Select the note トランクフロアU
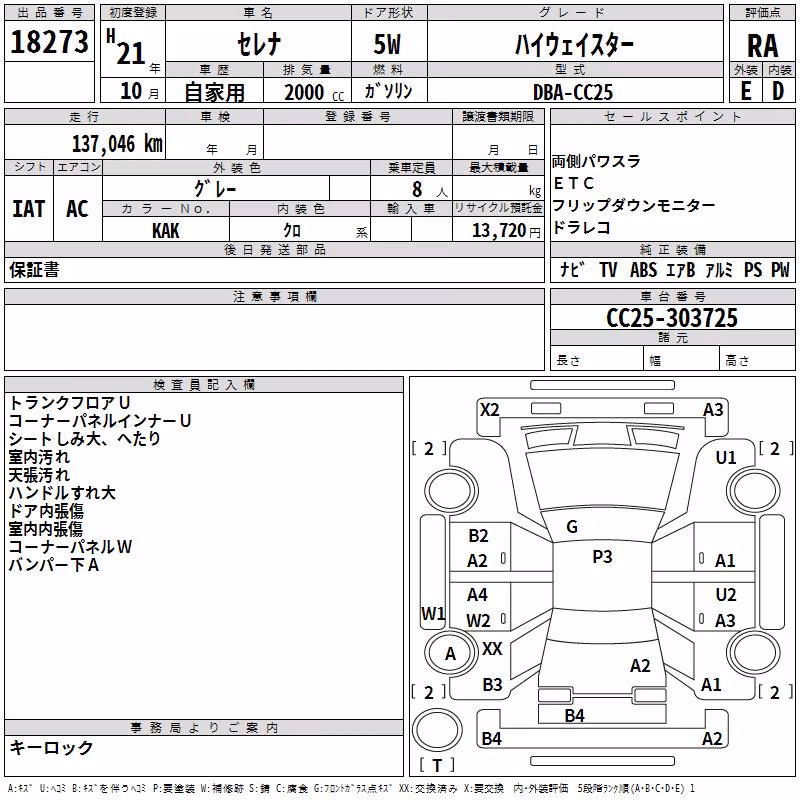The width and height of the screenshot is (800, 800). 70,403
